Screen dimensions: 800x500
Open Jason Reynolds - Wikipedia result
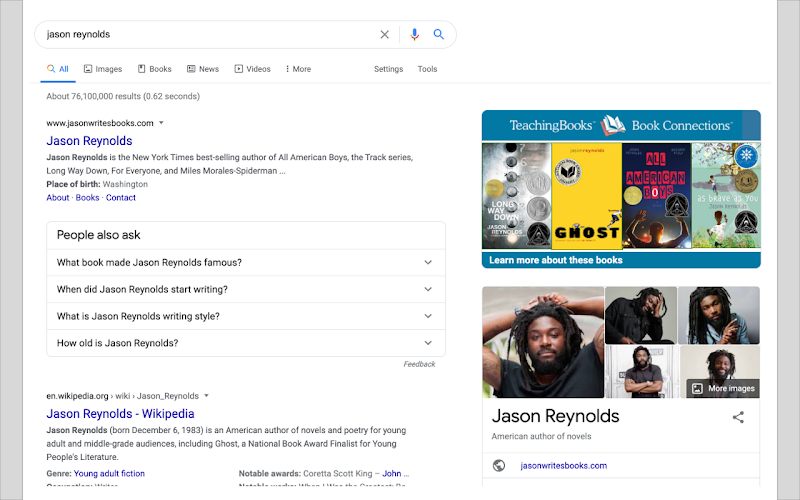[120, 414]
